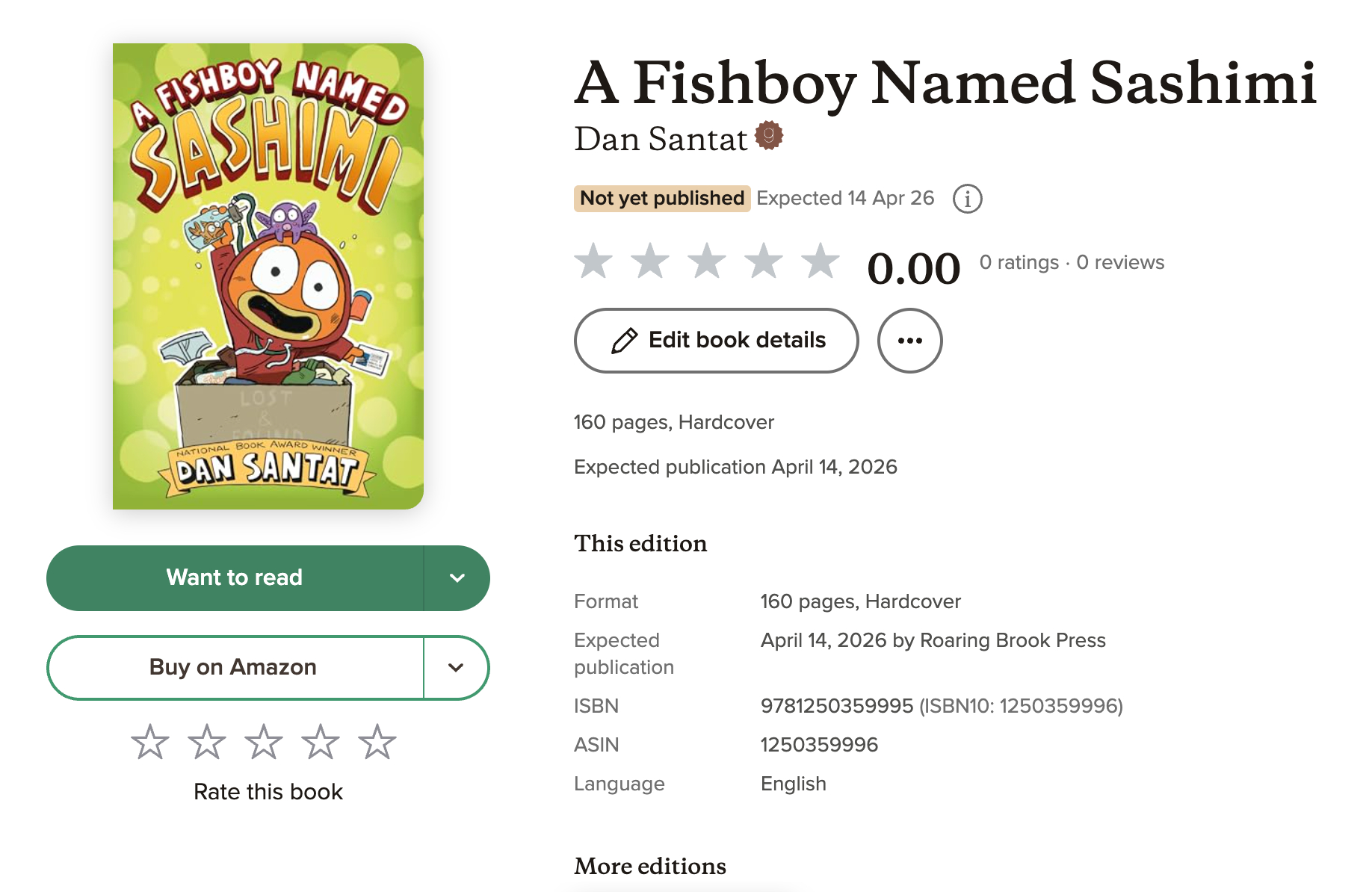Click the Want to read button
Screen dimensions: 1372x892
tap(235, 578)
